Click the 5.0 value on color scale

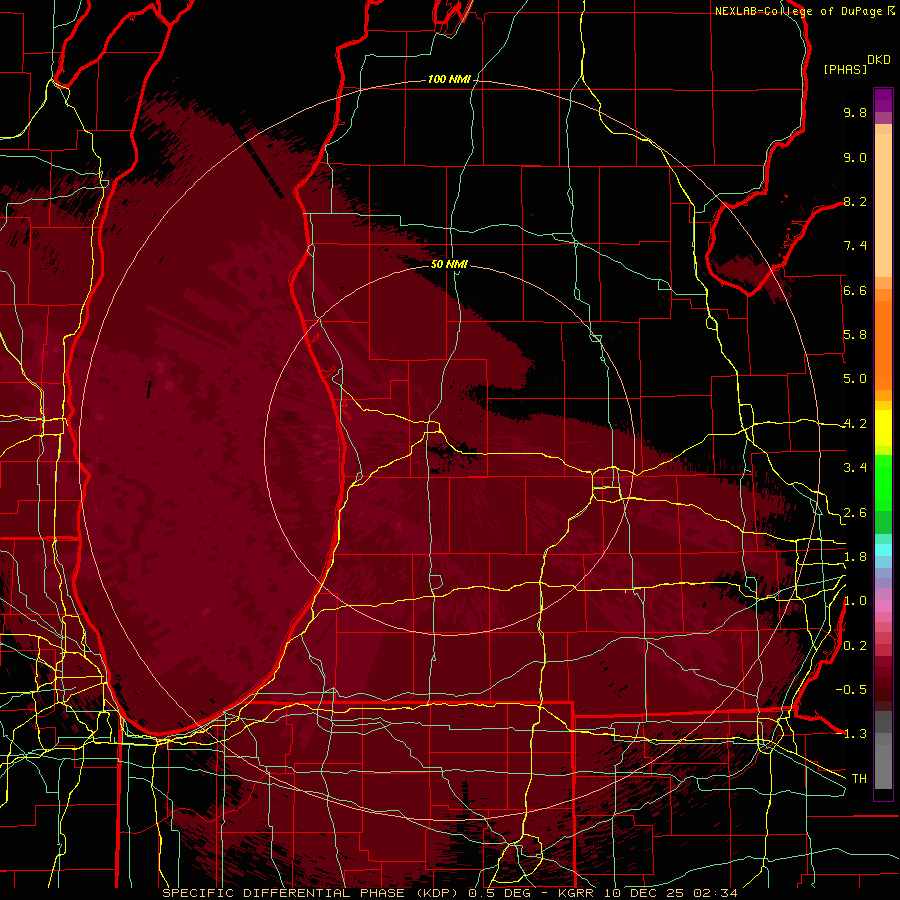click(x=855, y=379)
